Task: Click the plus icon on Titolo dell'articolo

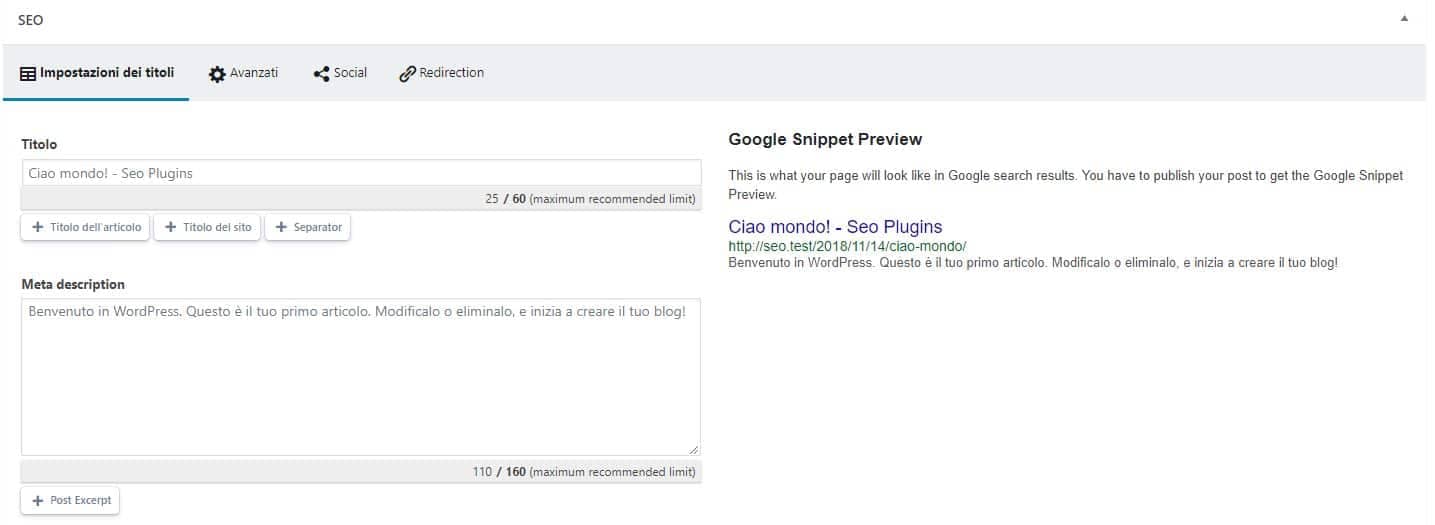Action: click(38, 228)
